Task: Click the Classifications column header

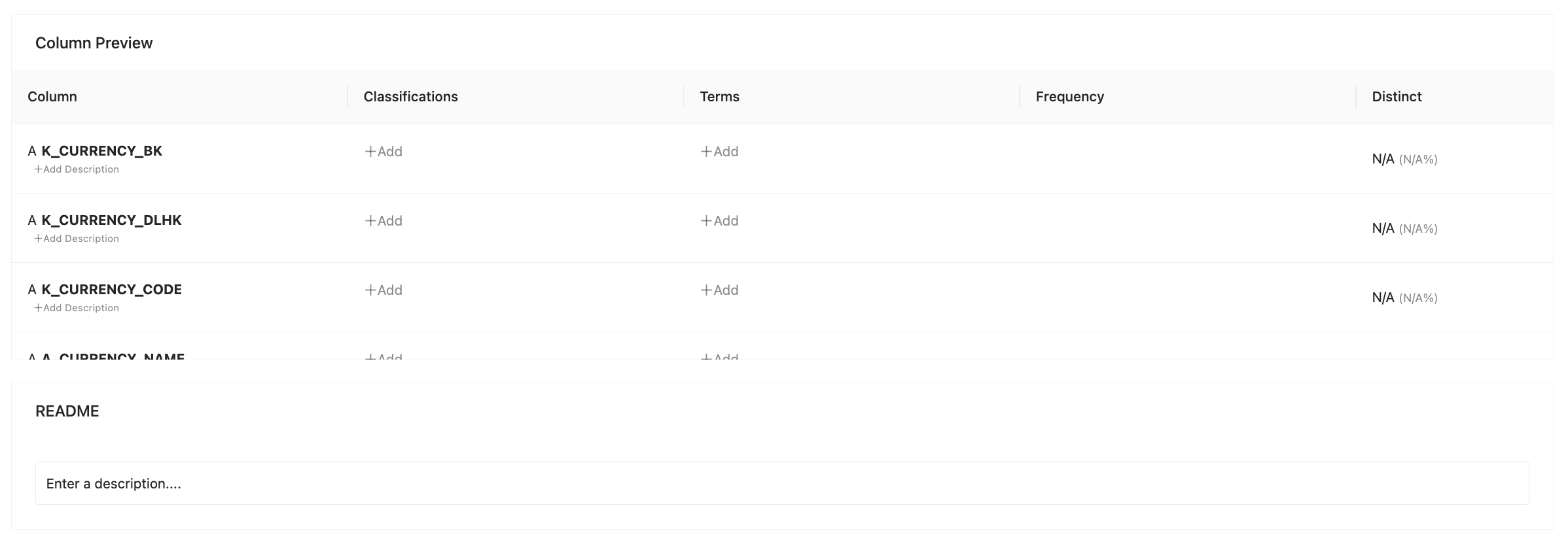Action: point(411,97)
